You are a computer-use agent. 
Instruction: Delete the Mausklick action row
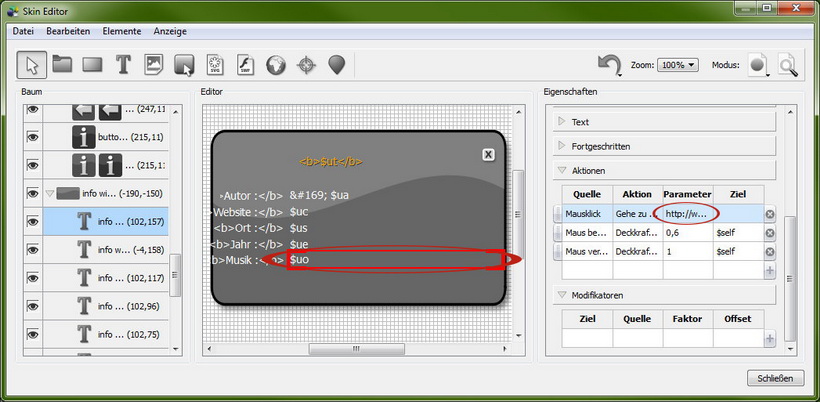coord(770,214)
